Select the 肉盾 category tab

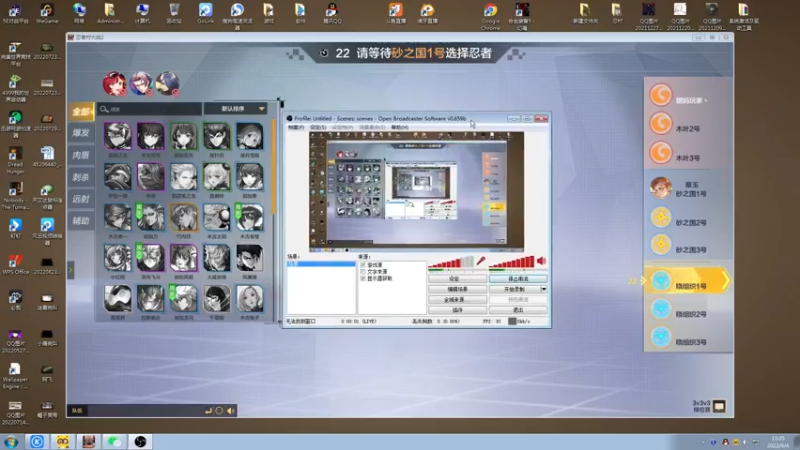click(x=81, y=155)
